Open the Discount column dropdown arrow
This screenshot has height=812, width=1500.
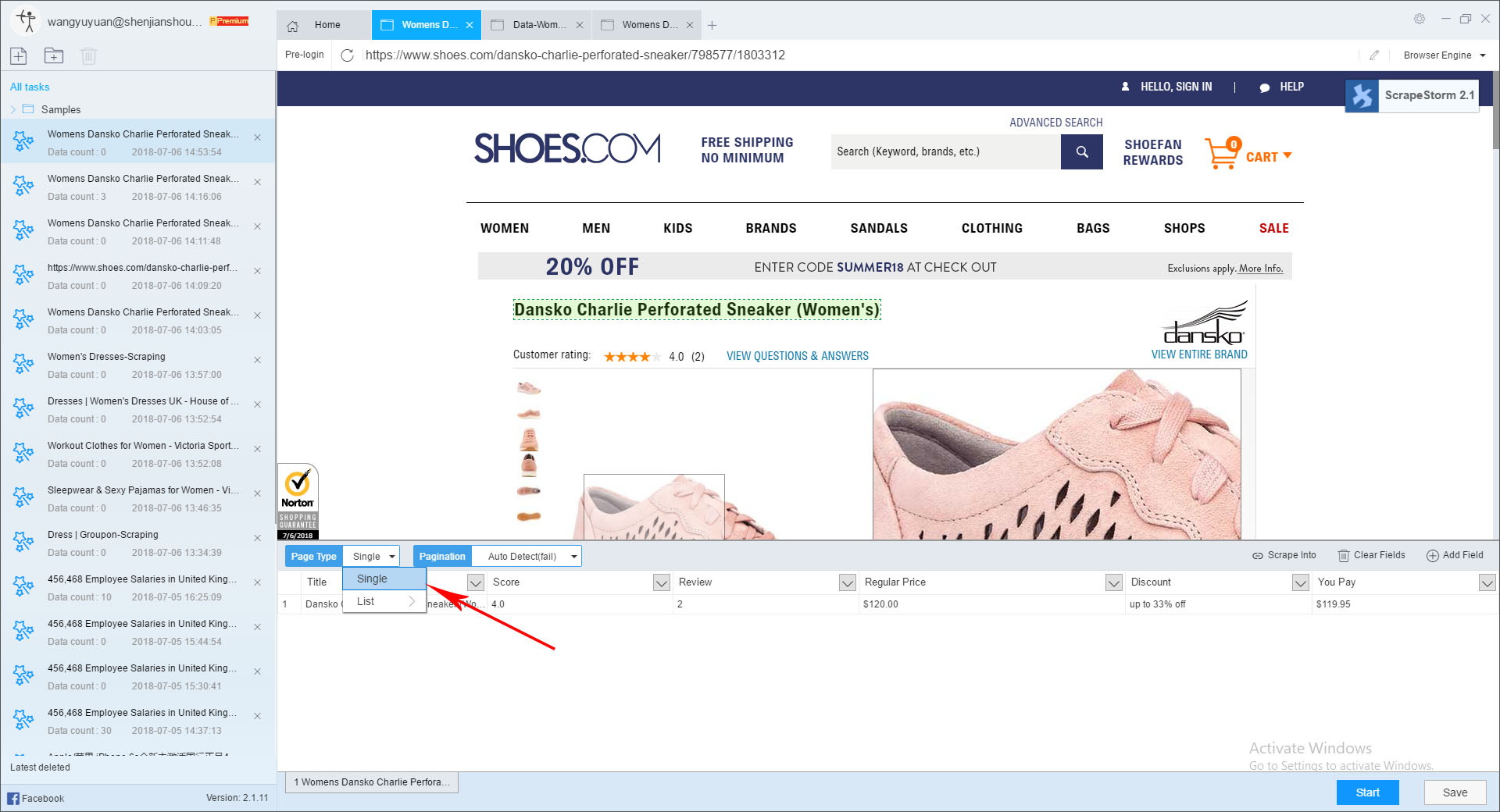tap(1301, 582)
